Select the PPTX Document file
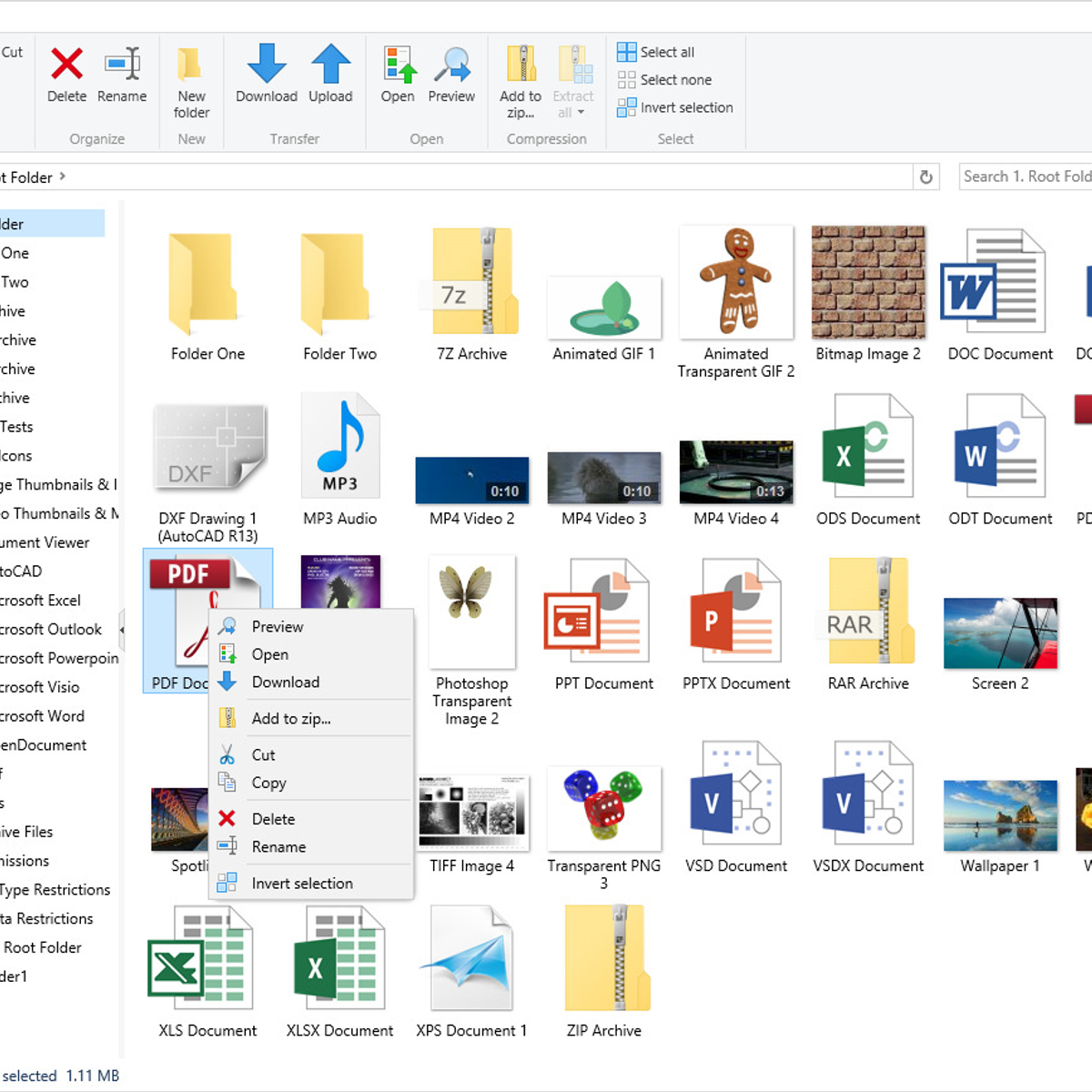Viewport: 1092px width, 1092px height. 736,624
